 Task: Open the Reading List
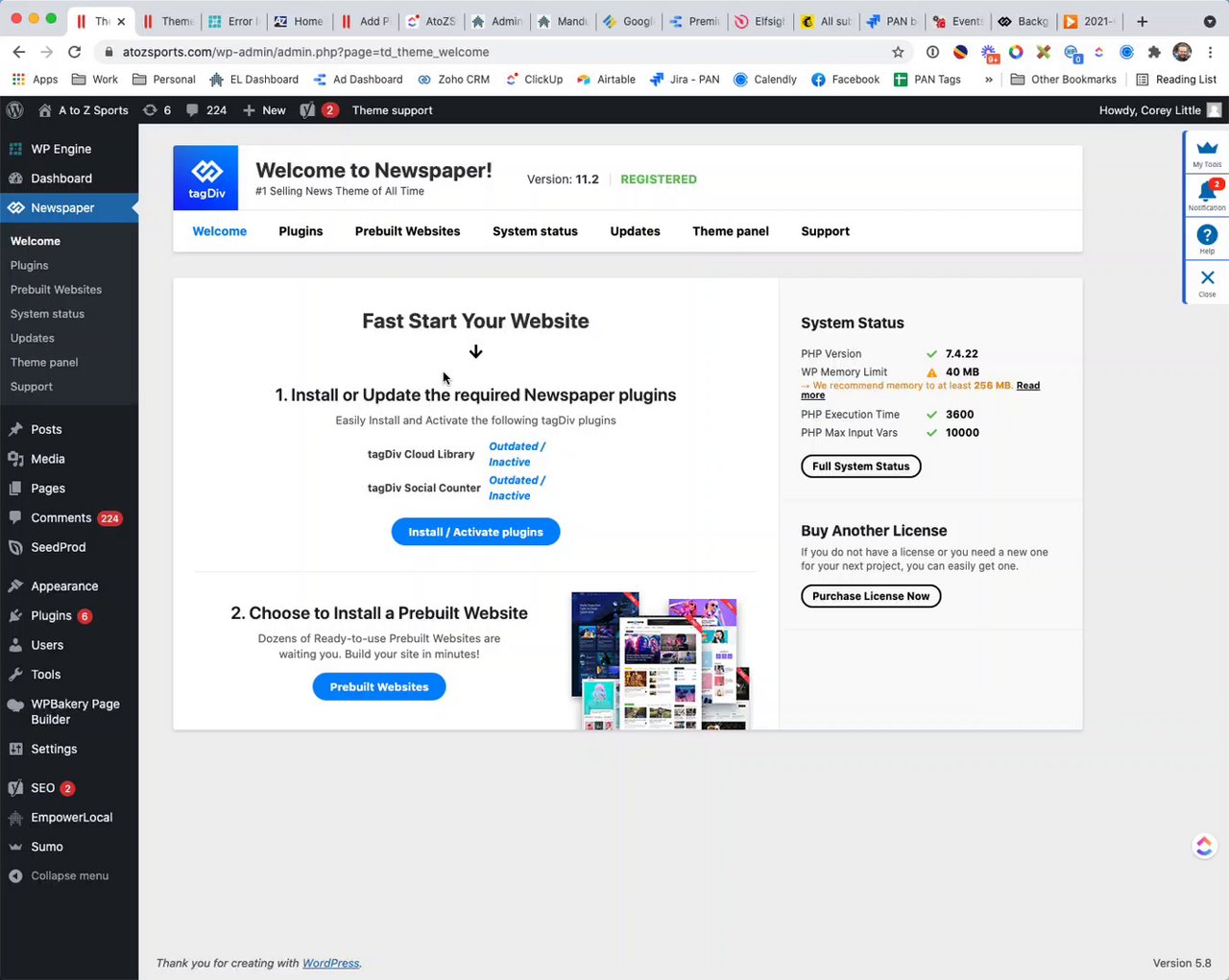pos(1175,80)
